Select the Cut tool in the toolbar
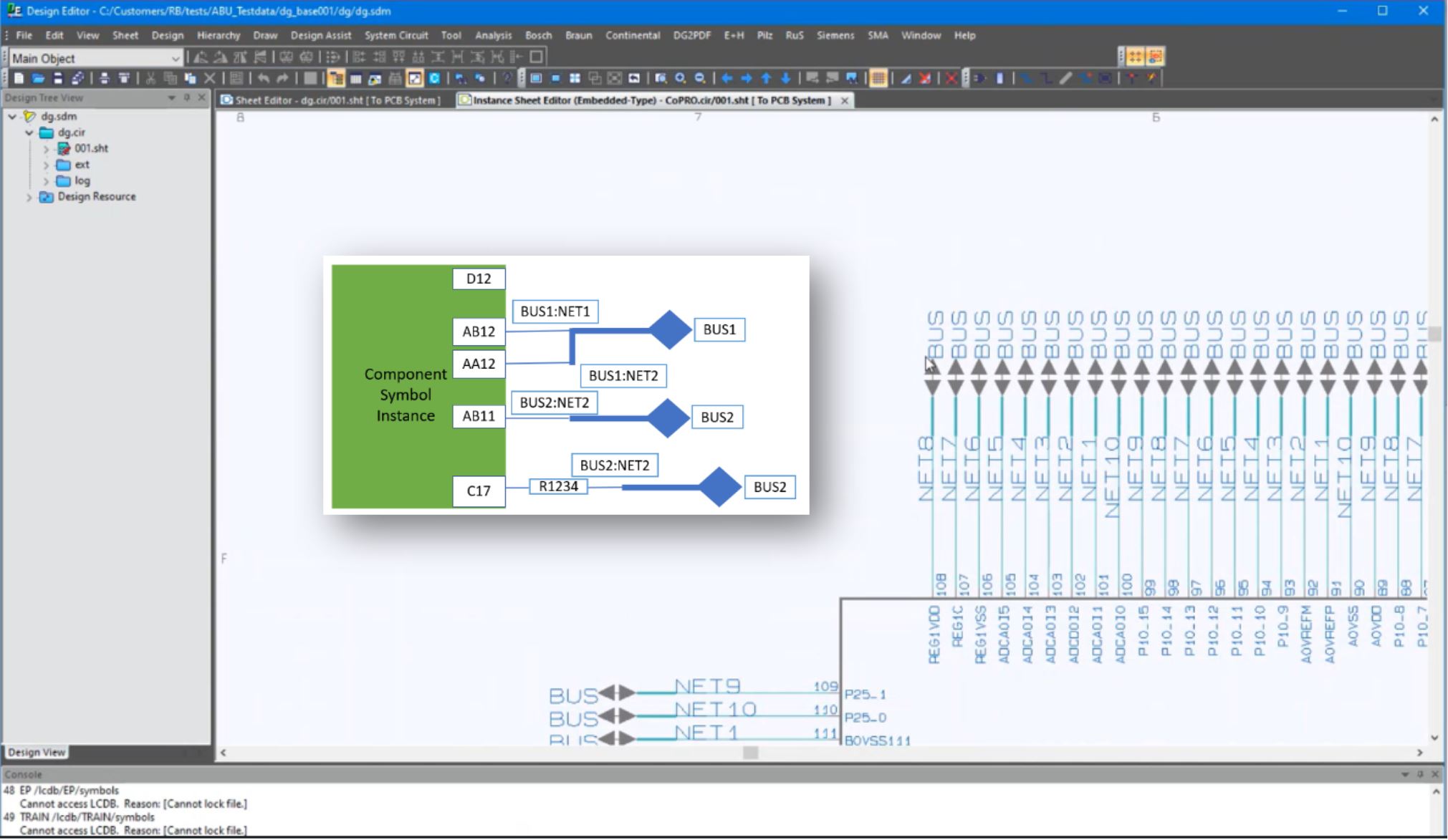Viewport: 1448px width, 840px height. click(150, 79)
